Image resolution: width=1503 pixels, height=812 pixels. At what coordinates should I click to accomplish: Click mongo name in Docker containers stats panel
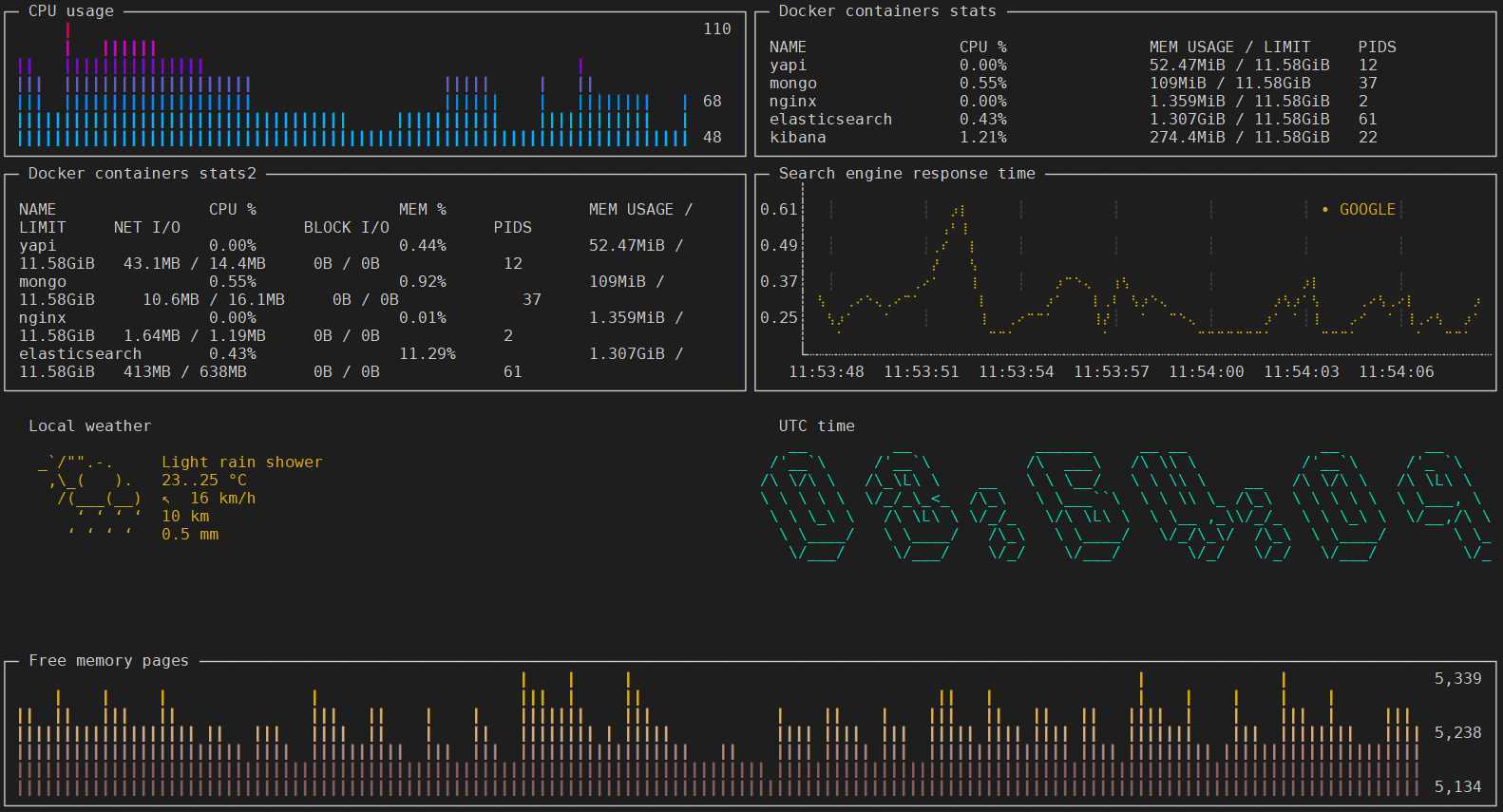pyautogui.click(x=793, y=83)
